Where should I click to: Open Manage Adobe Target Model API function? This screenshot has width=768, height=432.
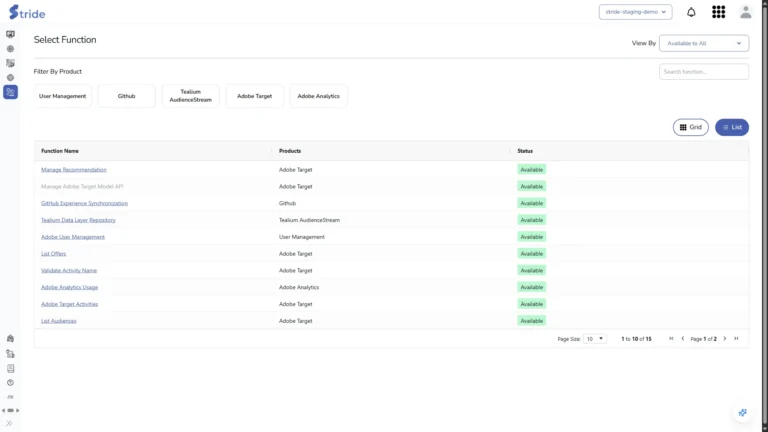(82, 187)
